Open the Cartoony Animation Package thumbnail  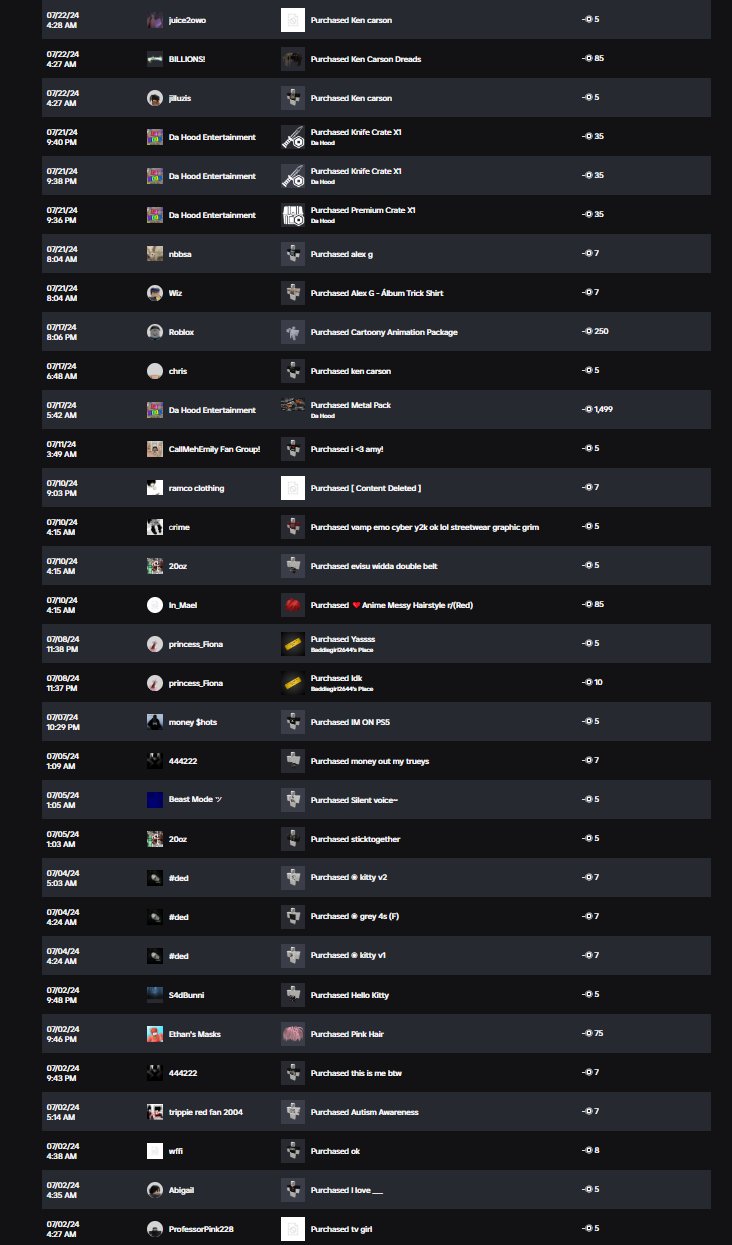(x=292, y=332)
